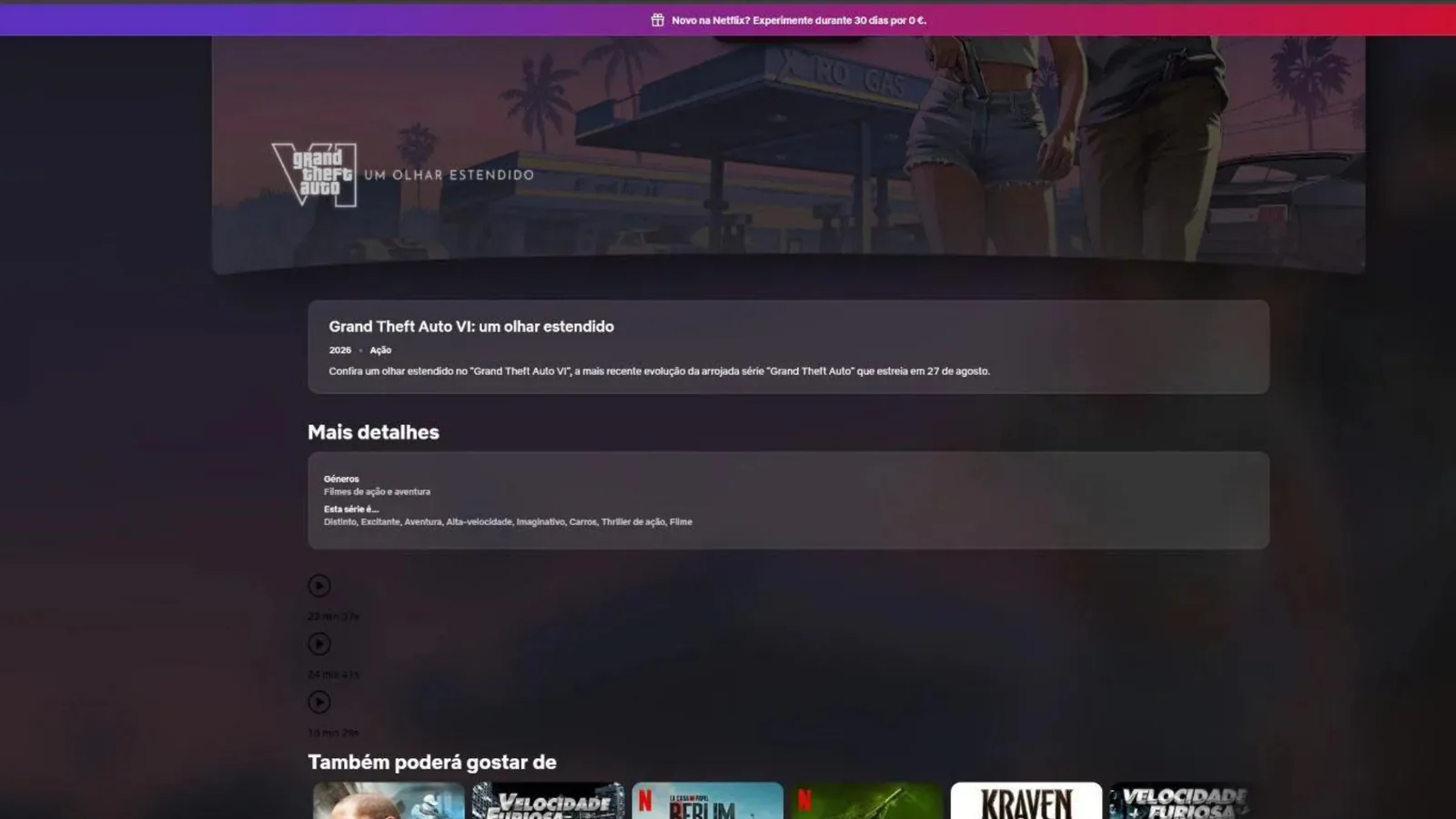This screenshot has height=819, width=1456.
Task: Click the title 'Grand Theft Auto VI: um olhar estendido'
Action: (471, 326)
